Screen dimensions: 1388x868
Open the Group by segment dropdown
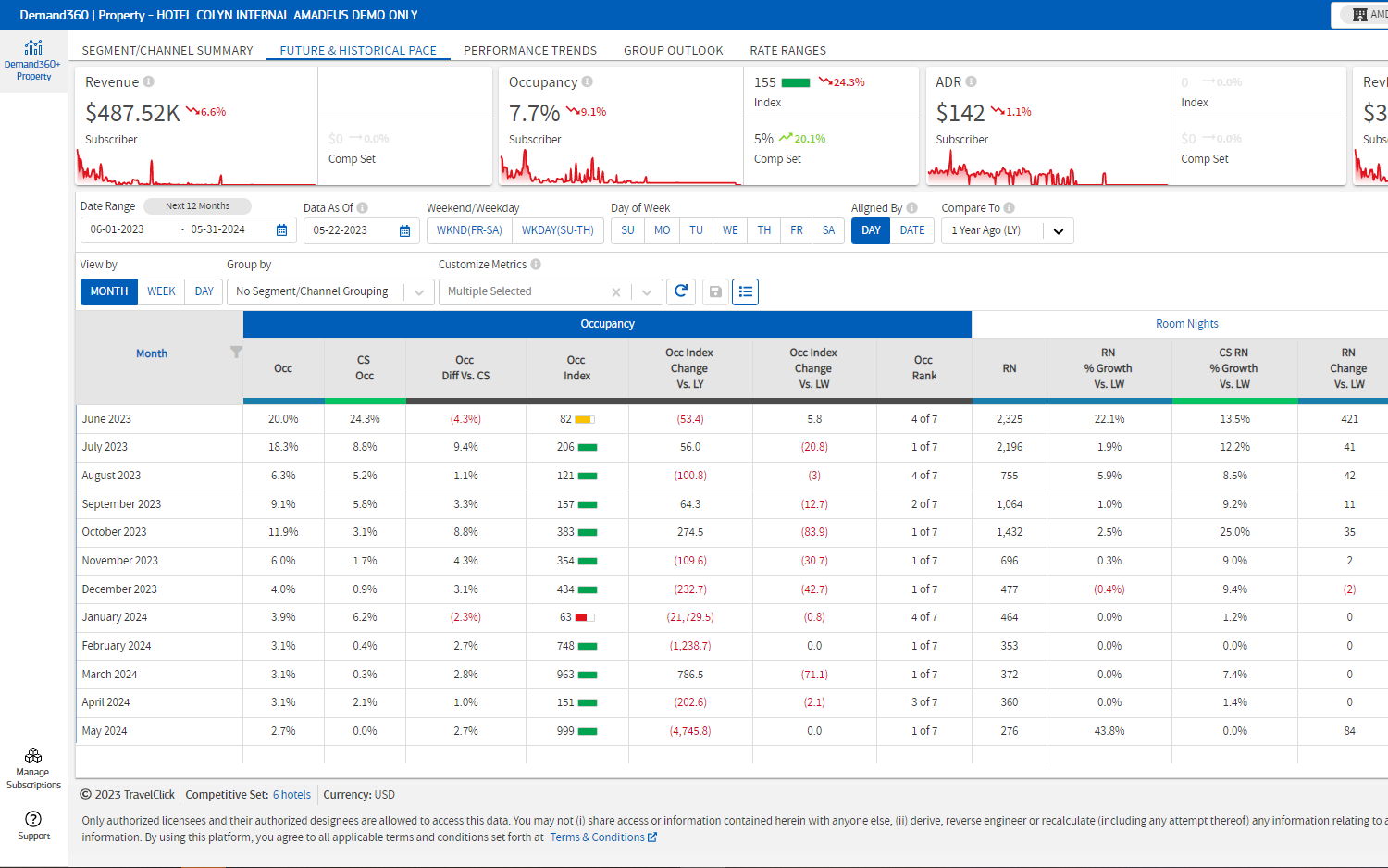click(329, 291)
